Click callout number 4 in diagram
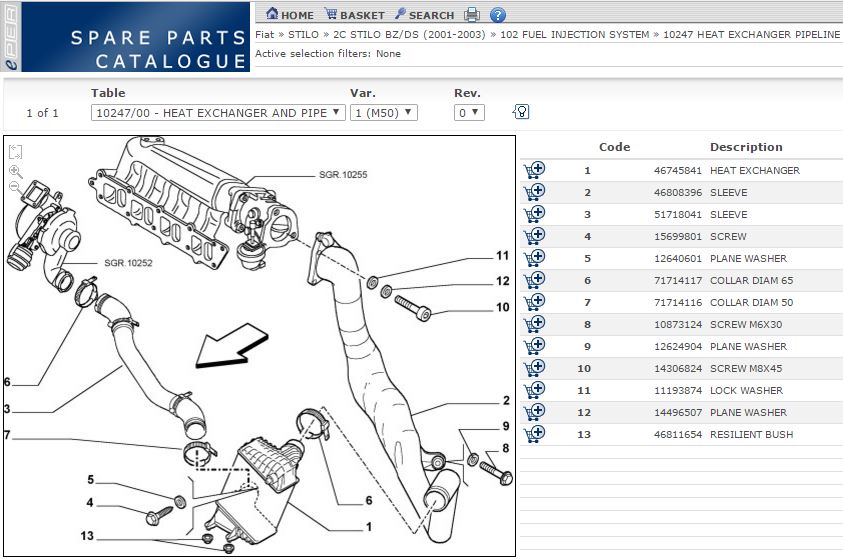Viewport: 843px width, 559px height. tap(90, 503)
